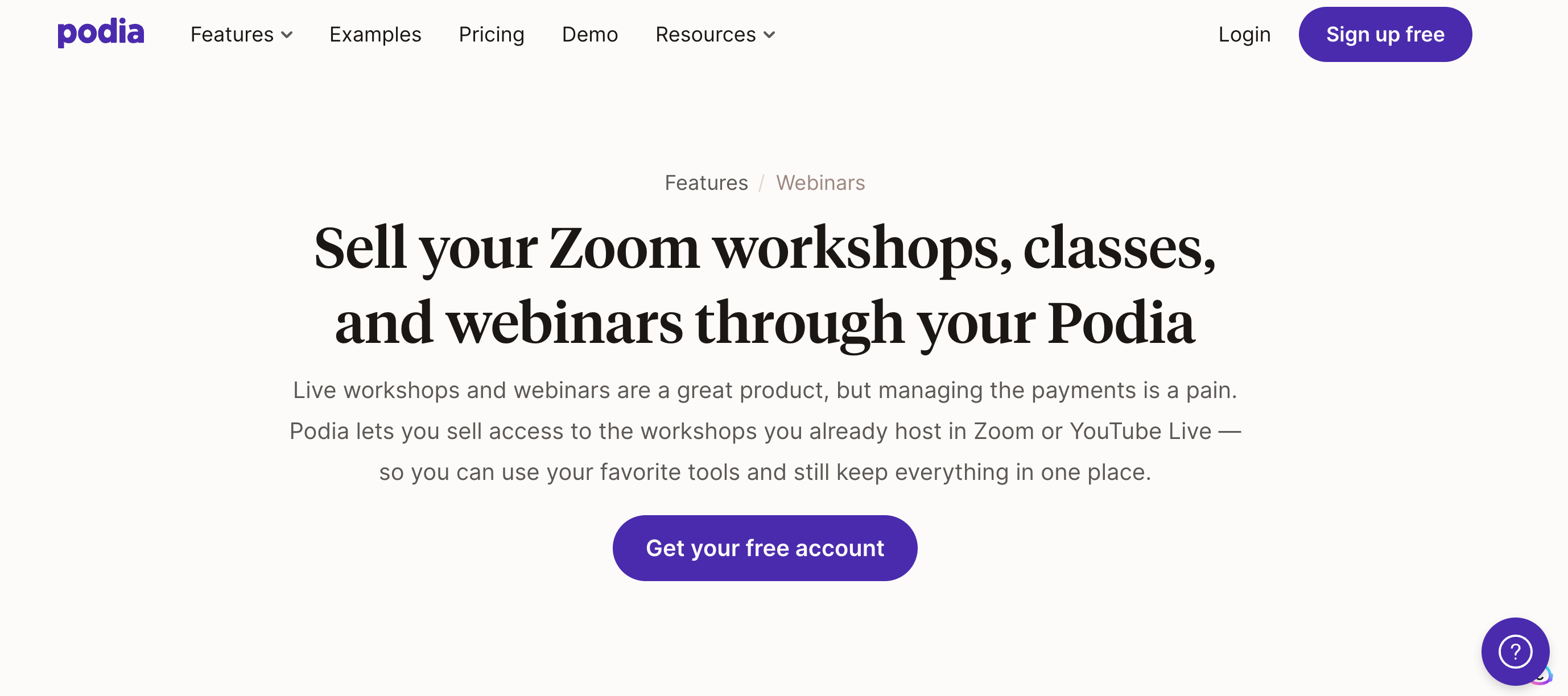Open the purple question-mark help widget
This screenshot has height=696, width=1568.
(1515, 652)
